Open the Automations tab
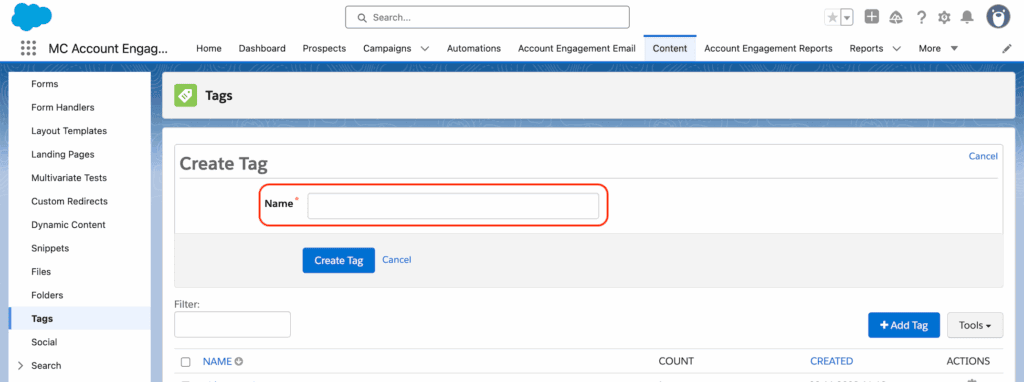 pos(473,48)
